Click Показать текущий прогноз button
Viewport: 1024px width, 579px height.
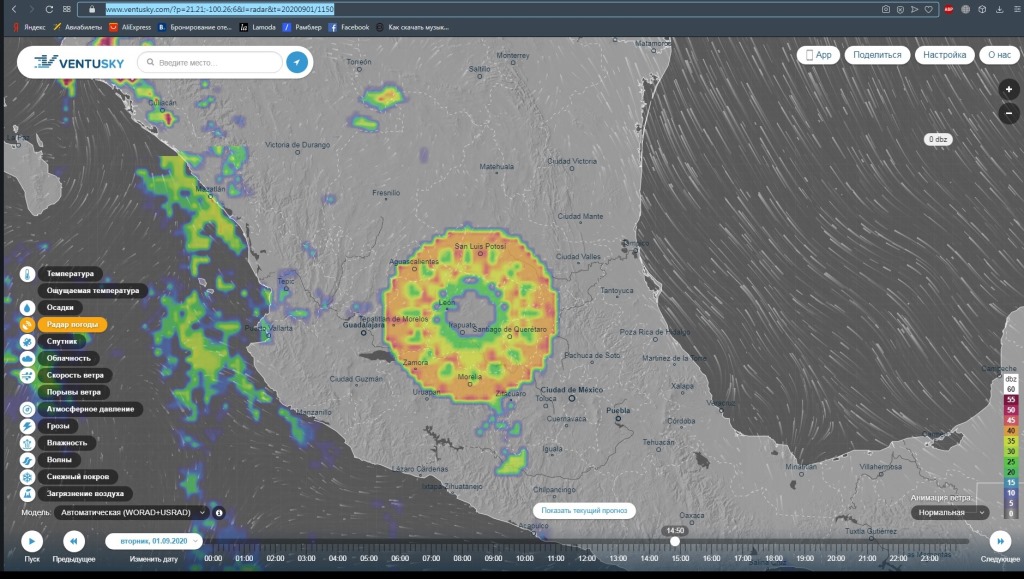(584, 510)
